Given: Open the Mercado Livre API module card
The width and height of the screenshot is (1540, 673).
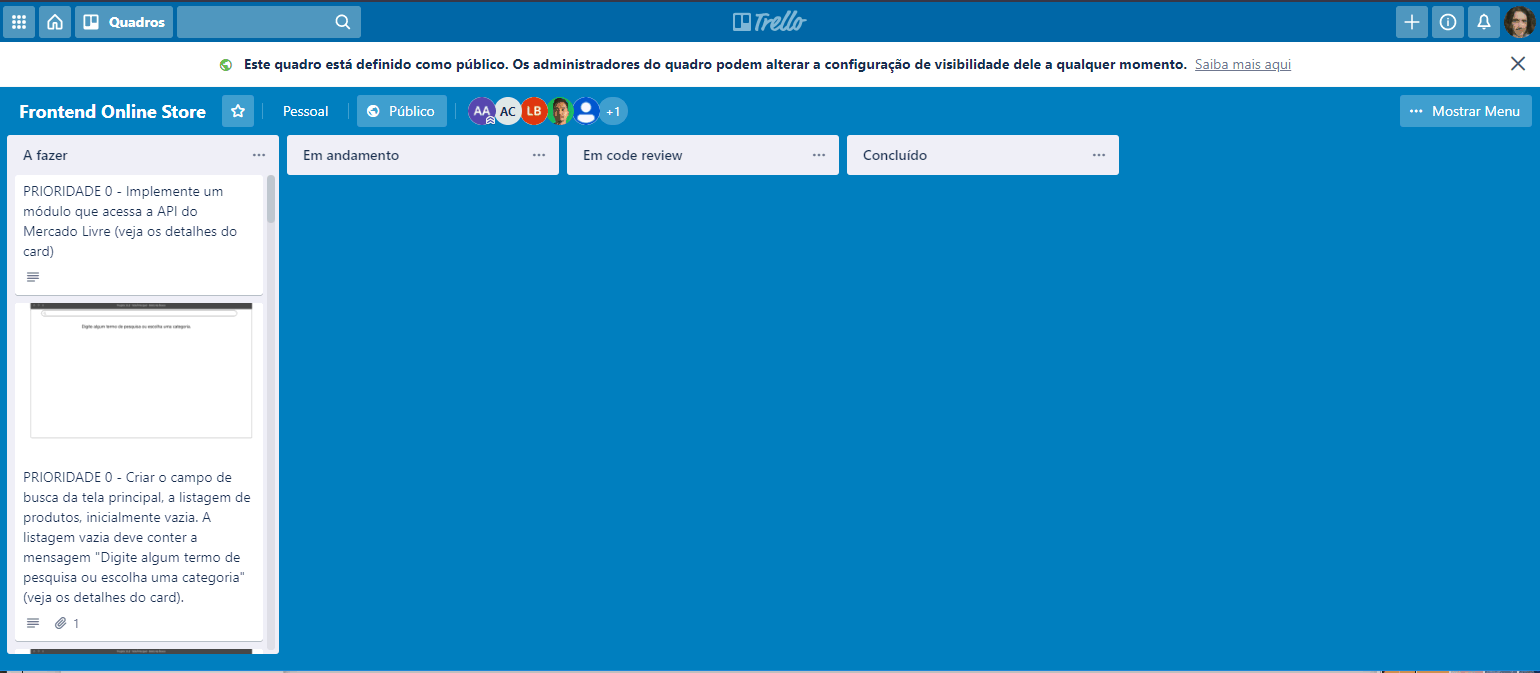Looking at the screenshot, I should [139, 235].
